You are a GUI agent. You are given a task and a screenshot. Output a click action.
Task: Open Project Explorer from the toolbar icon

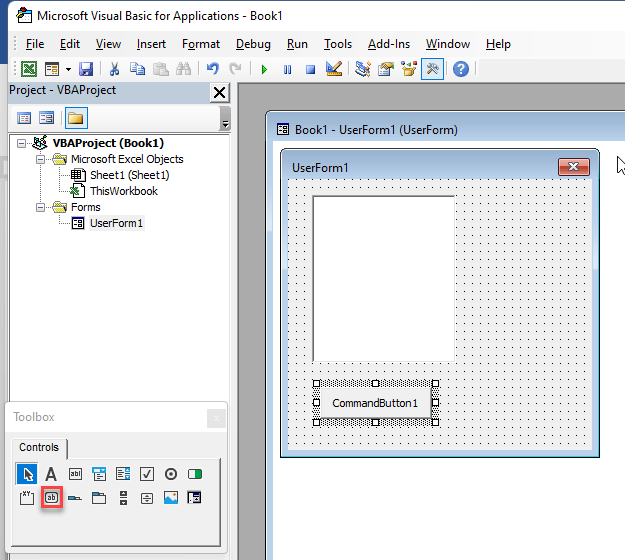[363, 69]
